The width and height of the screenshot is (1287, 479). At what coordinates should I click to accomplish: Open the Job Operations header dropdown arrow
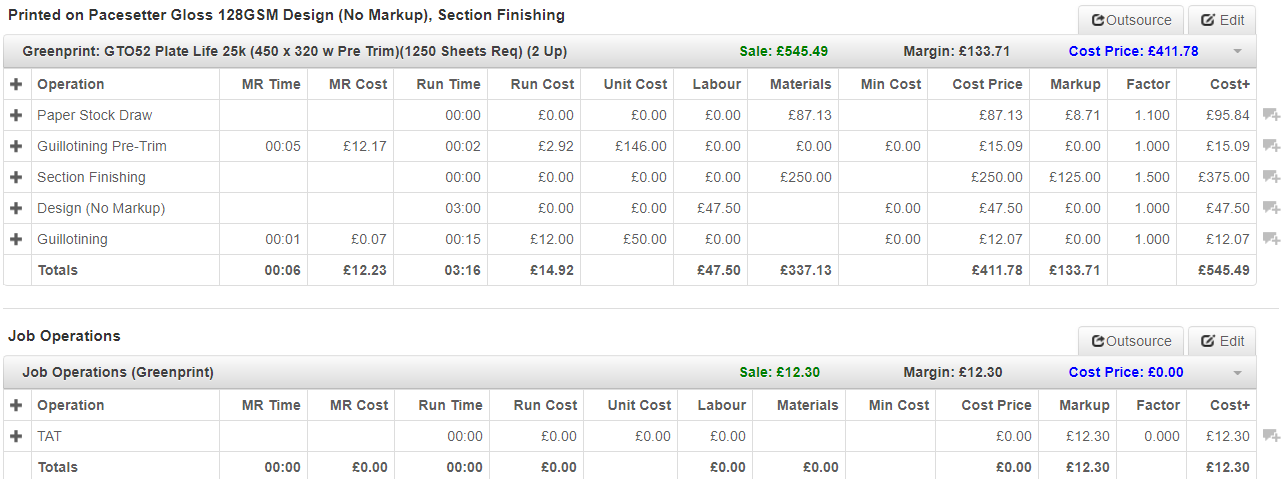tap(1238, 373)
